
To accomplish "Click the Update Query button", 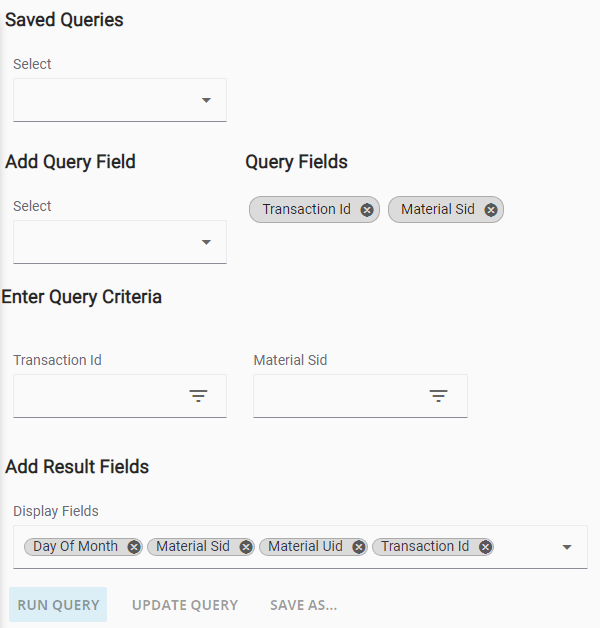I will coord(185,605).
